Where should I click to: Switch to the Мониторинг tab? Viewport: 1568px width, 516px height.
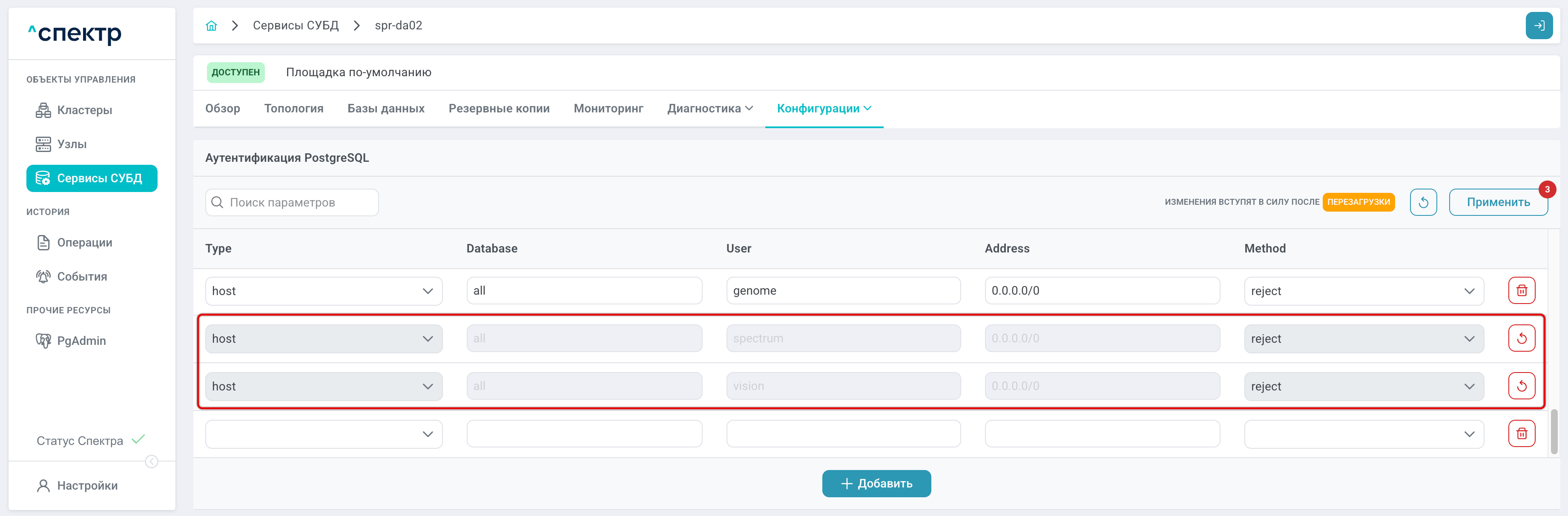click(x=608, y=108)
